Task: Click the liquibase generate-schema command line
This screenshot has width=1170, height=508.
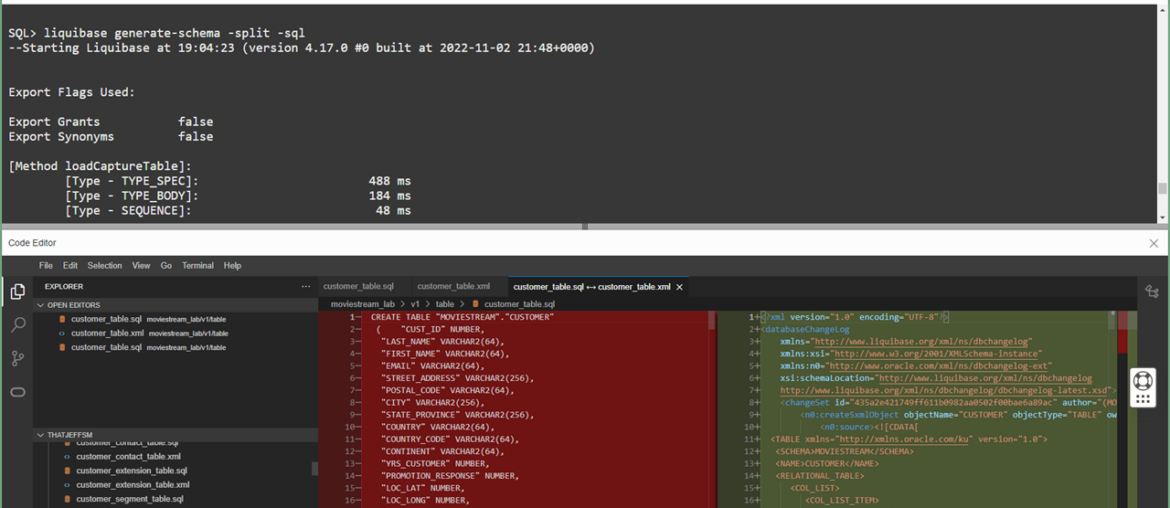Action: [x=157, y=33]
